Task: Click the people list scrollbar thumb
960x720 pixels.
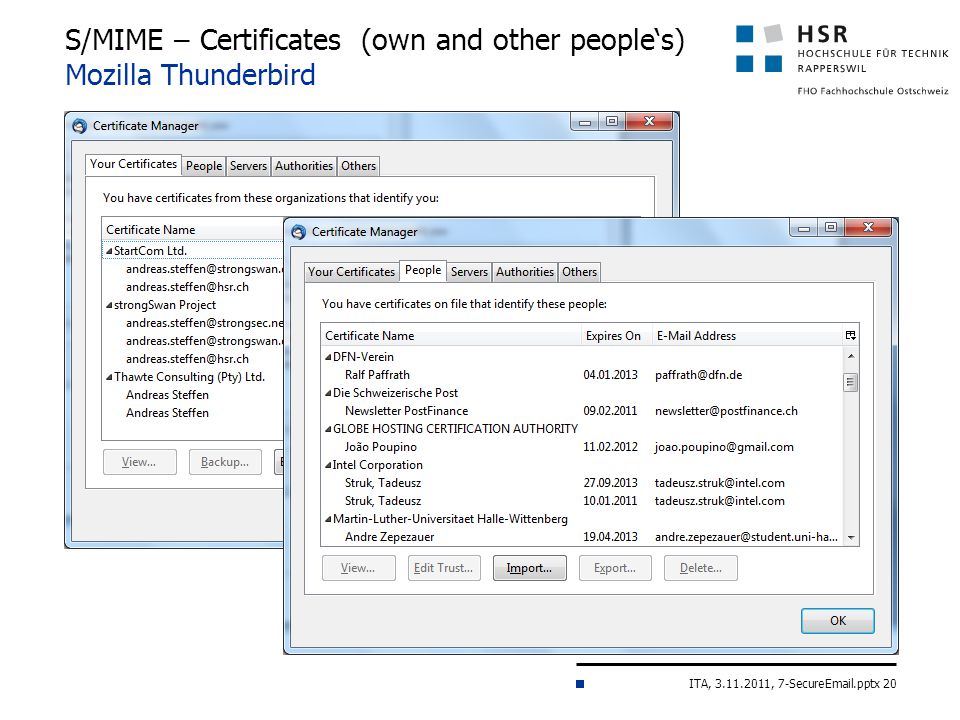Action: click(x=850, y=383)
